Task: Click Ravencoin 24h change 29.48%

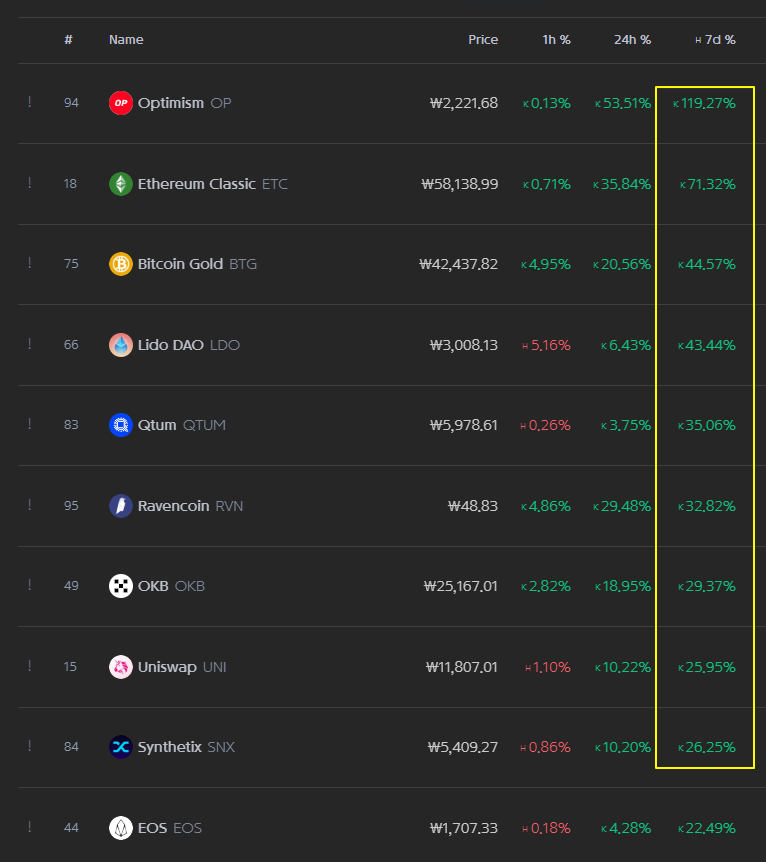Action: tap(622, 506)
